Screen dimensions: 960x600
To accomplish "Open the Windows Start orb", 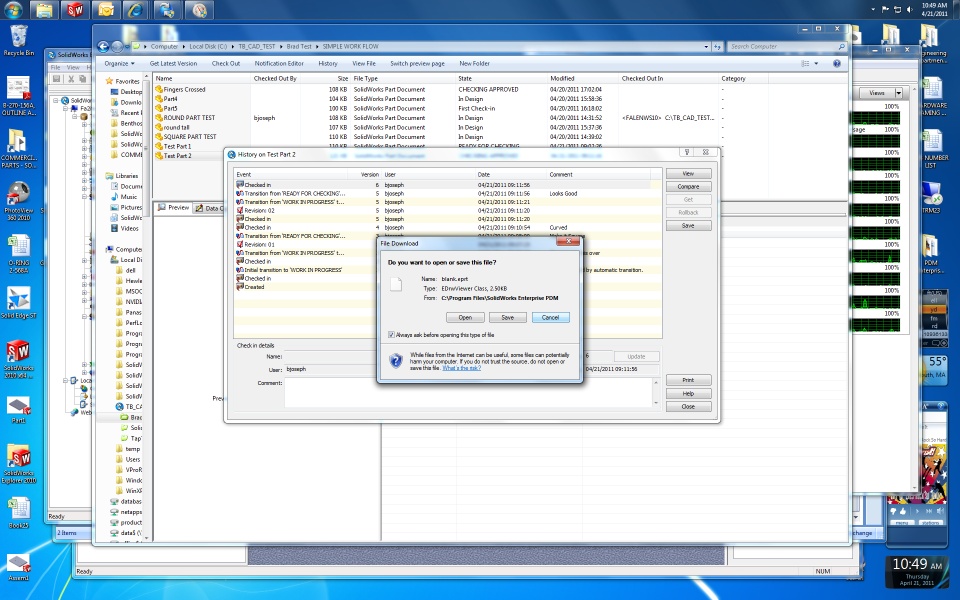I will (x=13, y=10).
